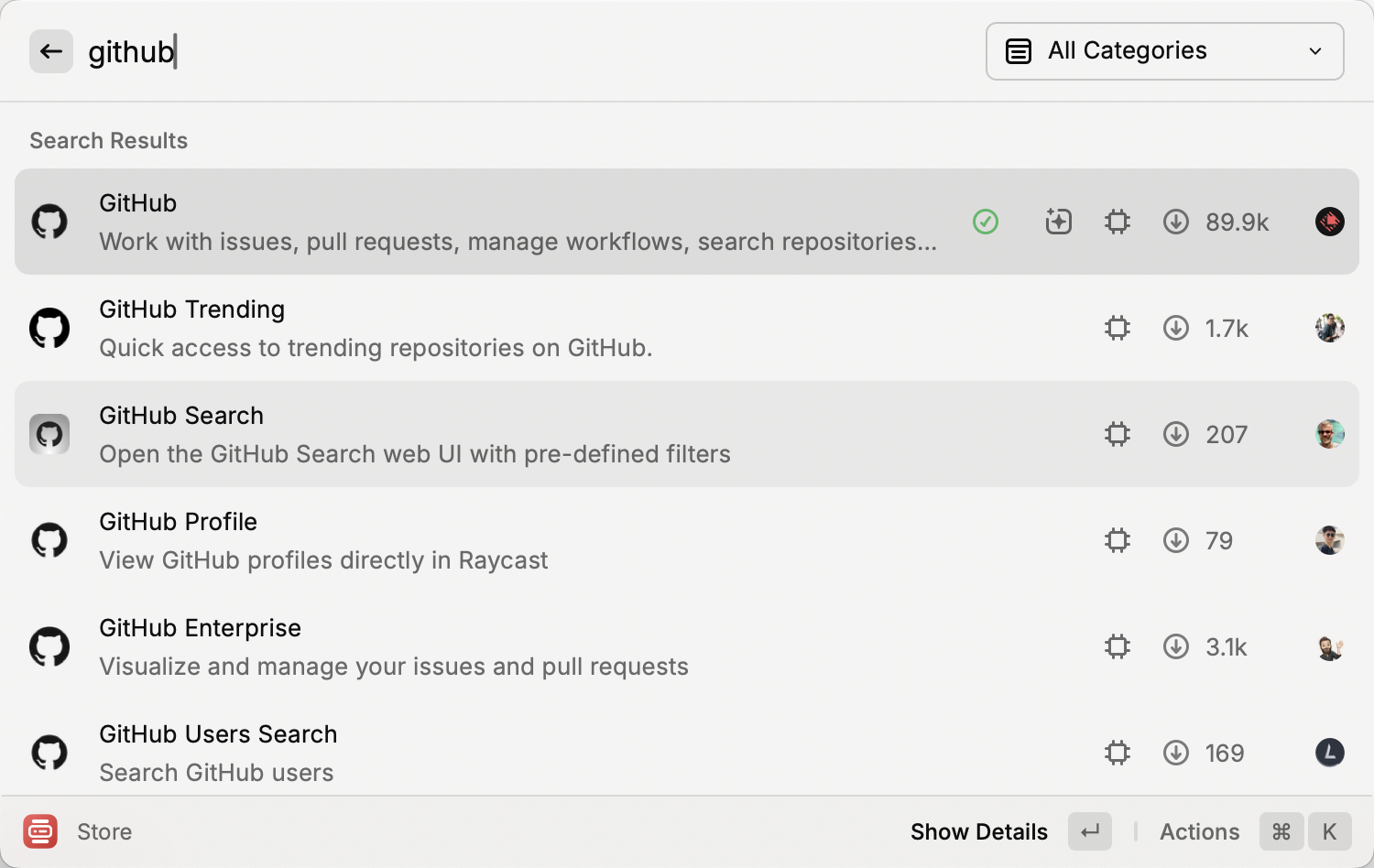Select the GitHub Users Search result

click(550, 753)
